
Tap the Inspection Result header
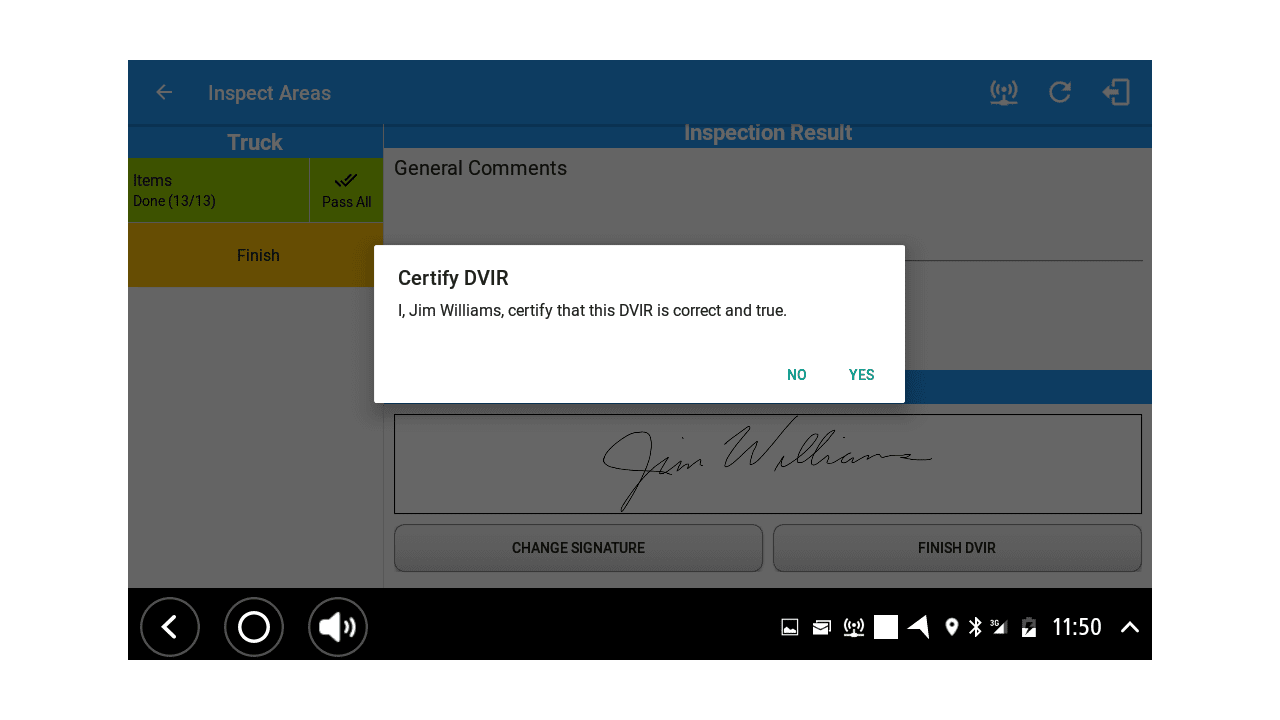coord(768,134)
